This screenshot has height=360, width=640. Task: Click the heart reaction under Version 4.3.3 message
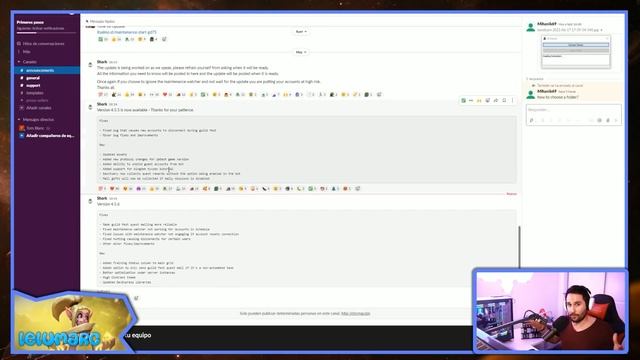tap(114, 189)
